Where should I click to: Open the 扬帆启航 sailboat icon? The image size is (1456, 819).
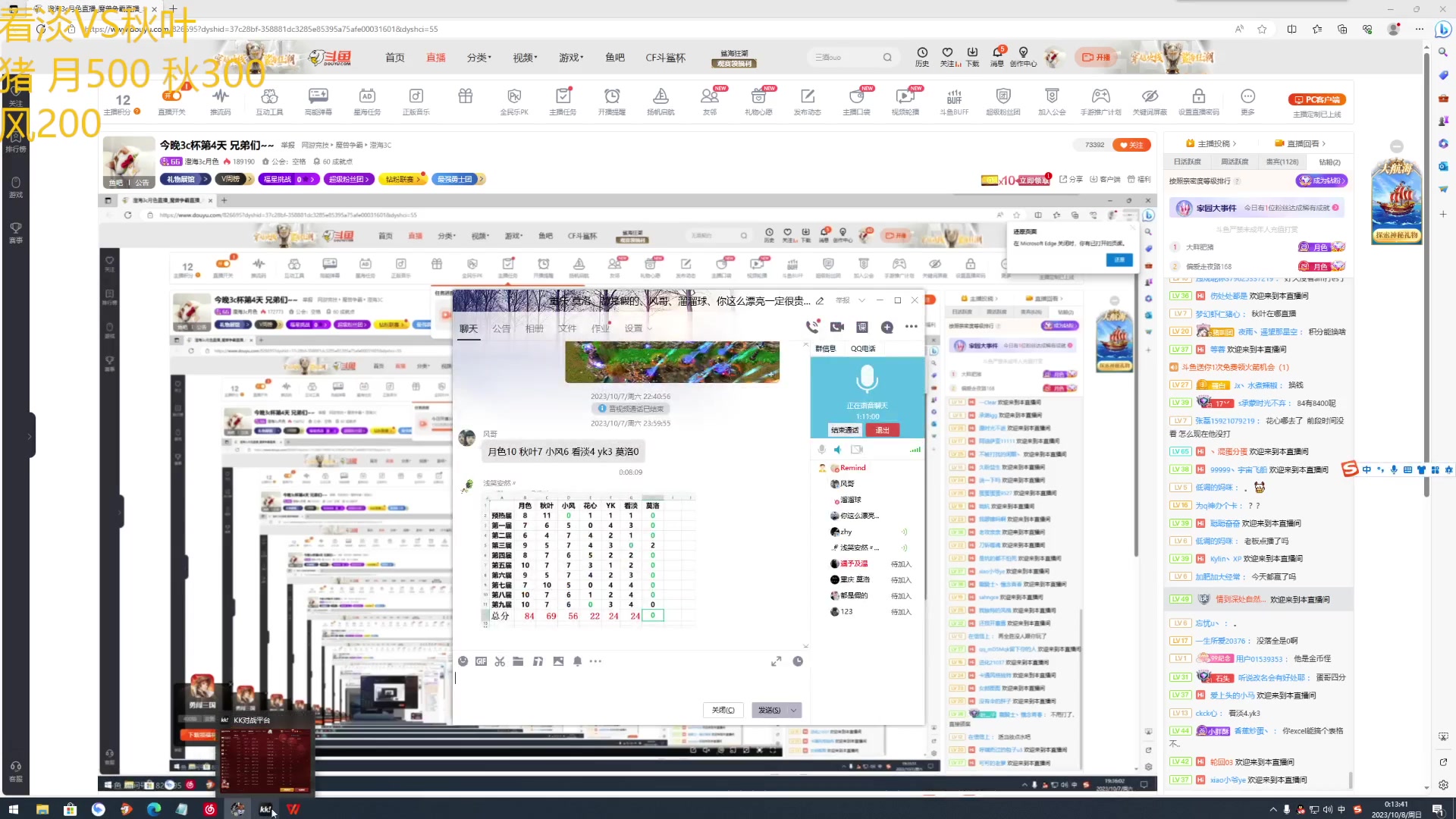pos(661,100)
